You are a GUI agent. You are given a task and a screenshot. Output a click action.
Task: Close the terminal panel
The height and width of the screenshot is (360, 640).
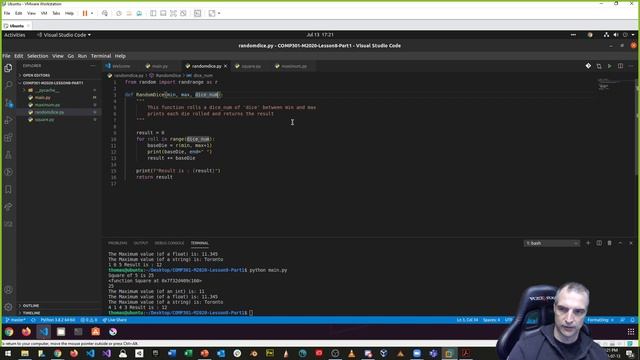click(631, 243)
